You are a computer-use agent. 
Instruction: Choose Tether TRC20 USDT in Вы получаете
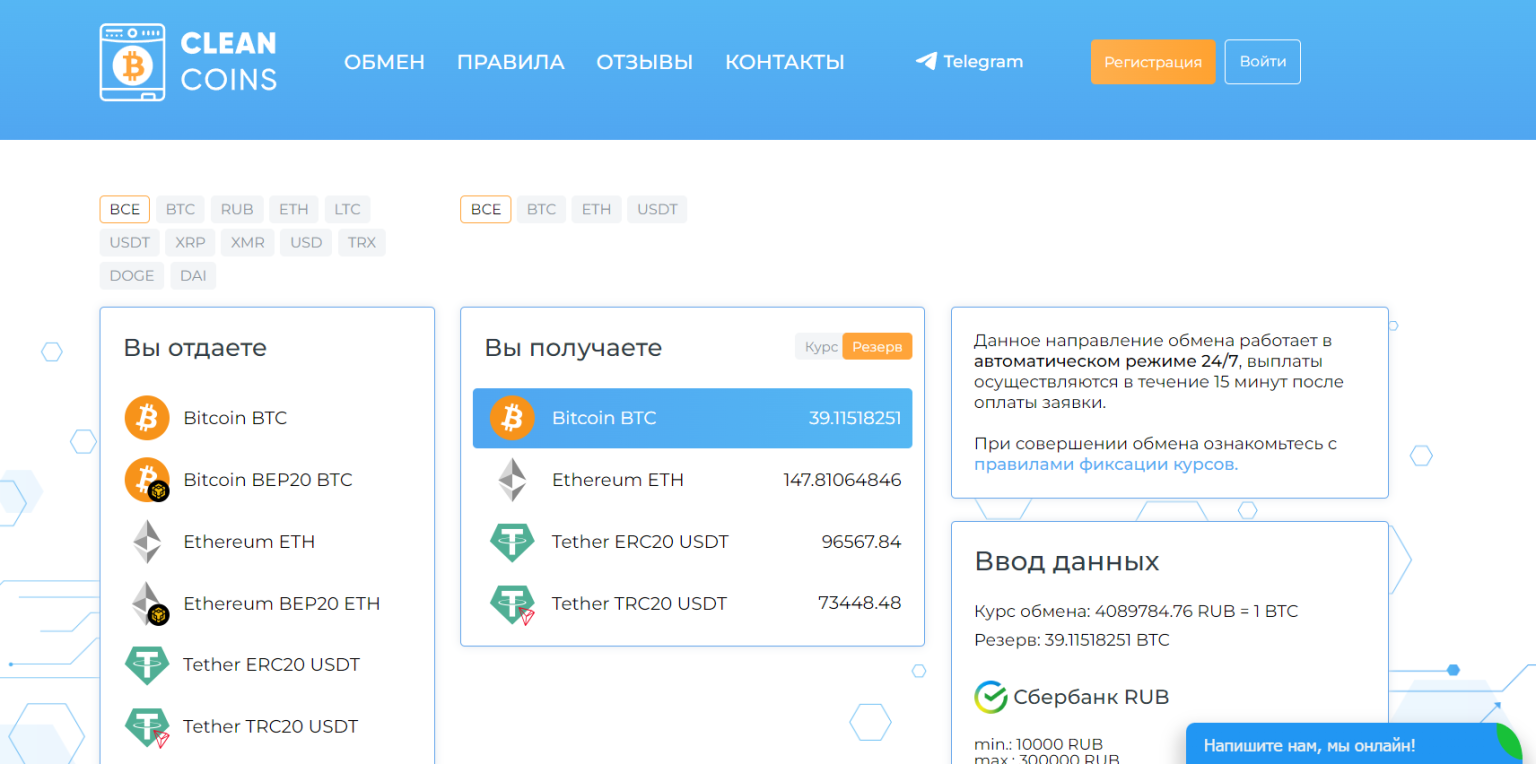639,604
